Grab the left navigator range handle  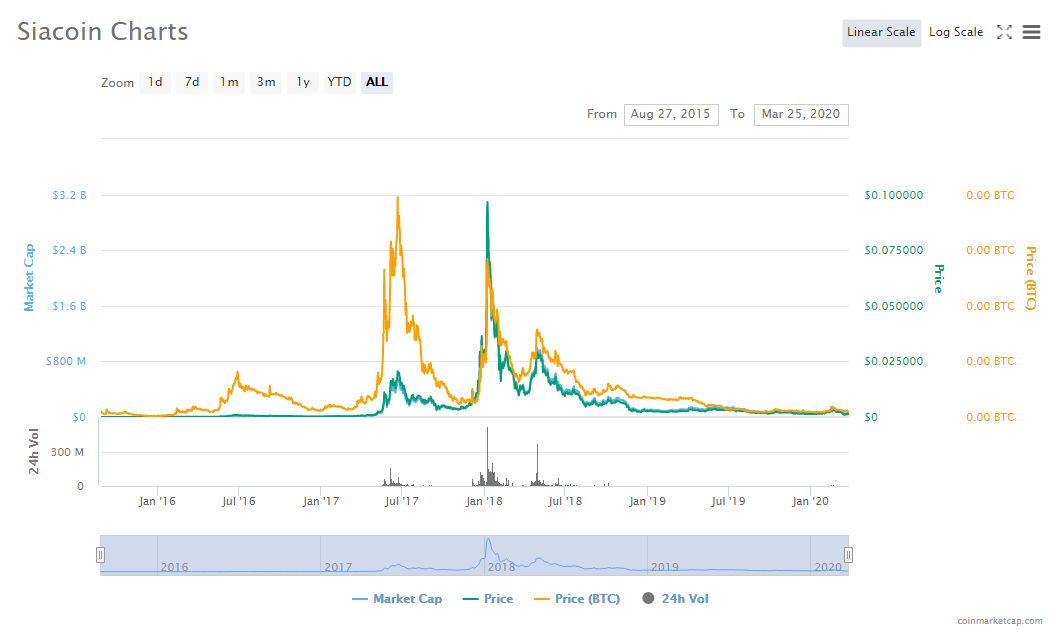tap(100, 555)
